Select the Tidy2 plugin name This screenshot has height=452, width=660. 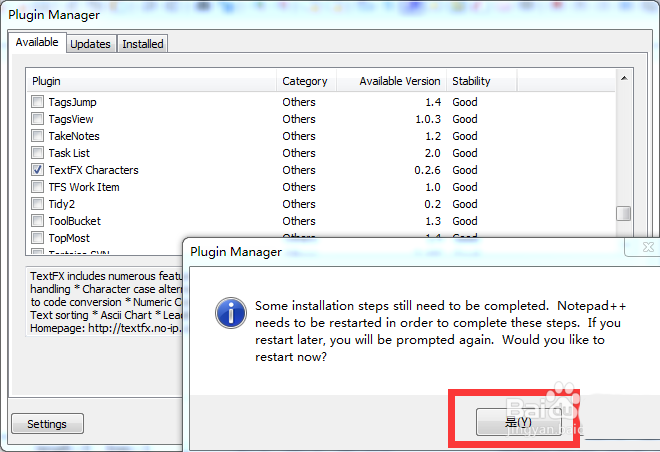pos(61,204)
